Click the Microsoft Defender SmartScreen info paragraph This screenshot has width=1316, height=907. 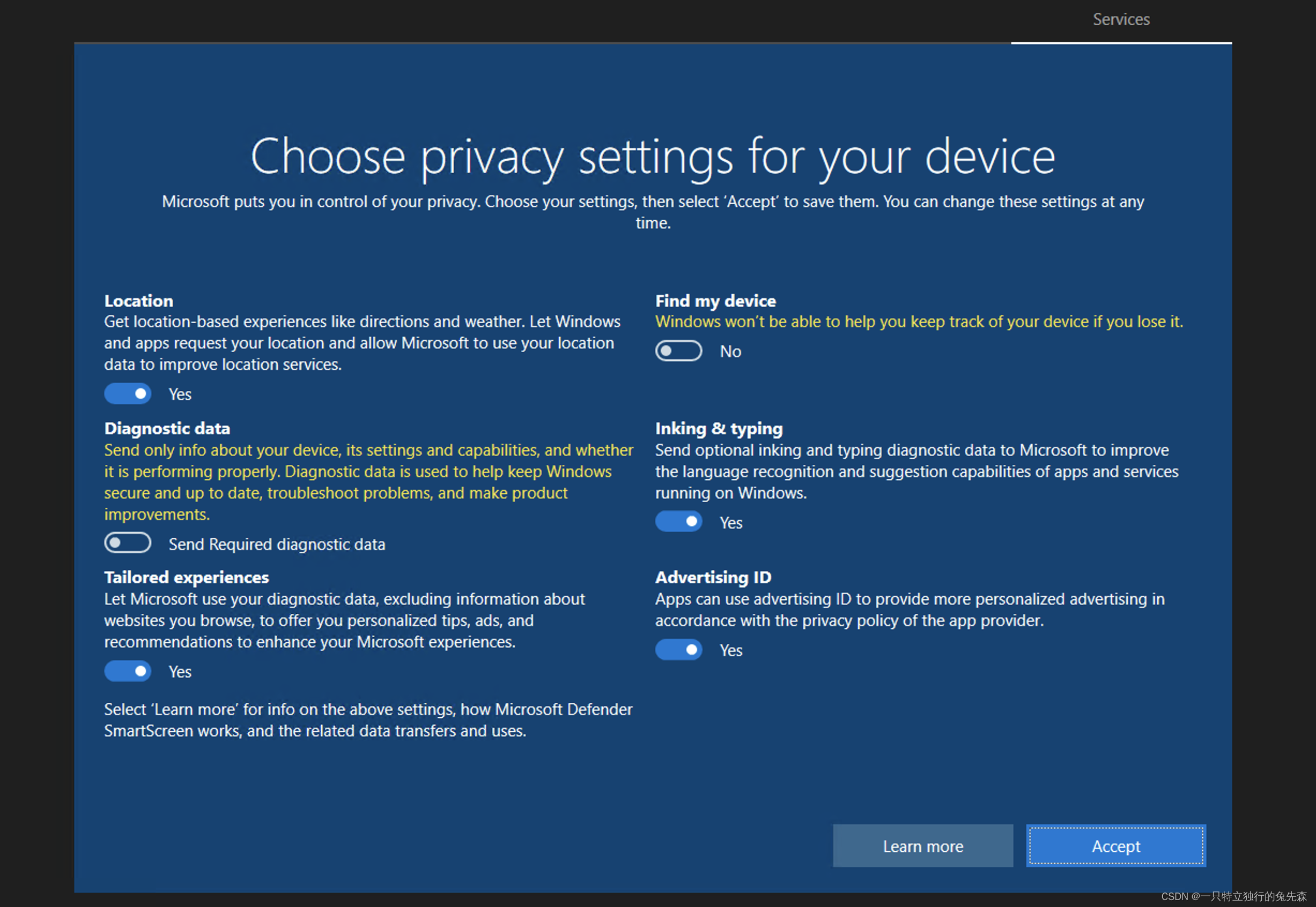pos(368,720)
